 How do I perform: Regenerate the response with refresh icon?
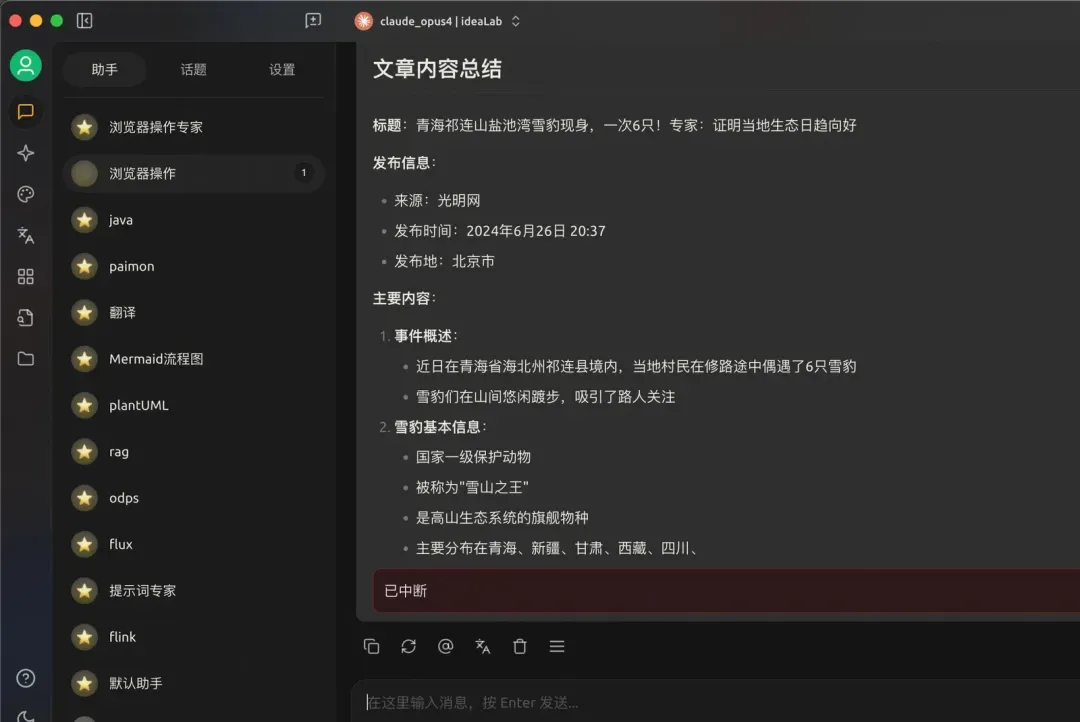pos(408,646)
